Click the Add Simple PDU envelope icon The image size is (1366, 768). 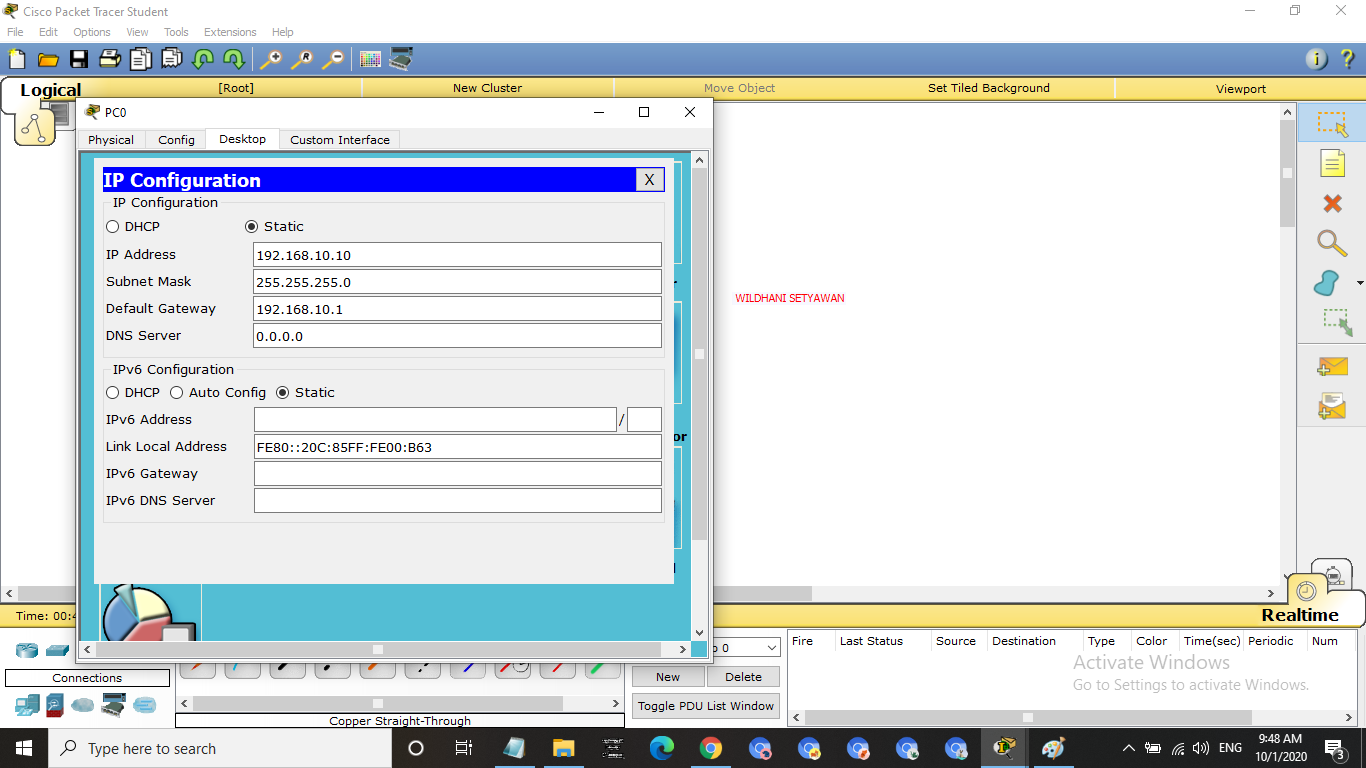point(1332,367)
